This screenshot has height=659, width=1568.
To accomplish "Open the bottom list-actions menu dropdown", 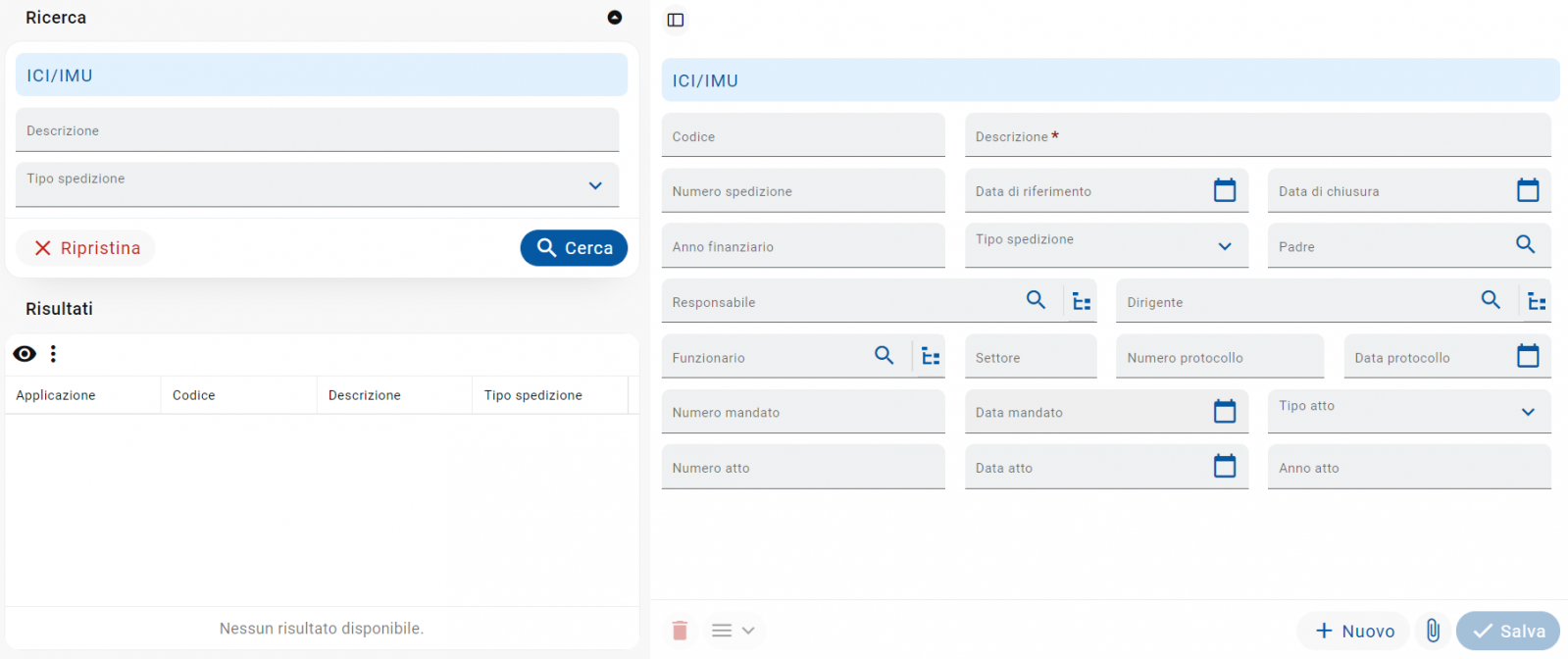I will pos(733,631).
